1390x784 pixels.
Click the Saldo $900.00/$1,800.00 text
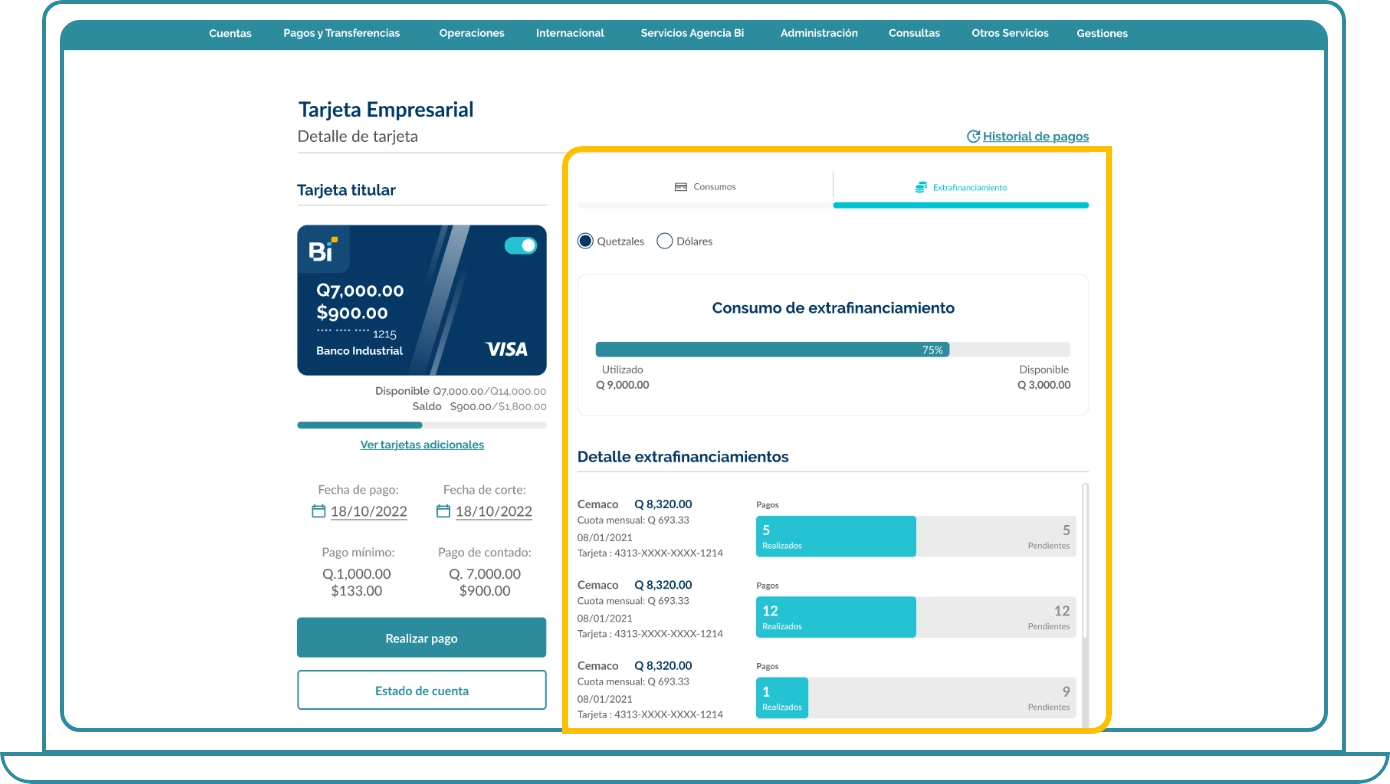tap(479, 407)
